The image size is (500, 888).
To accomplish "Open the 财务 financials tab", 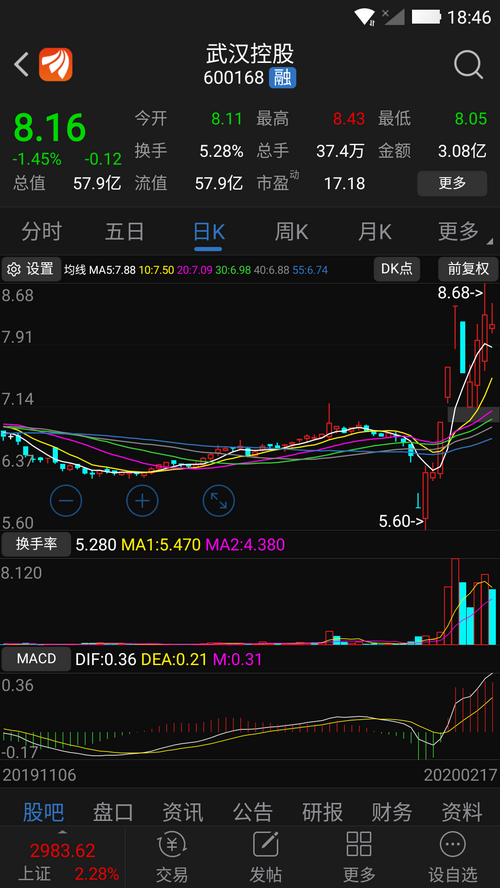I will [x=392, y=812].
